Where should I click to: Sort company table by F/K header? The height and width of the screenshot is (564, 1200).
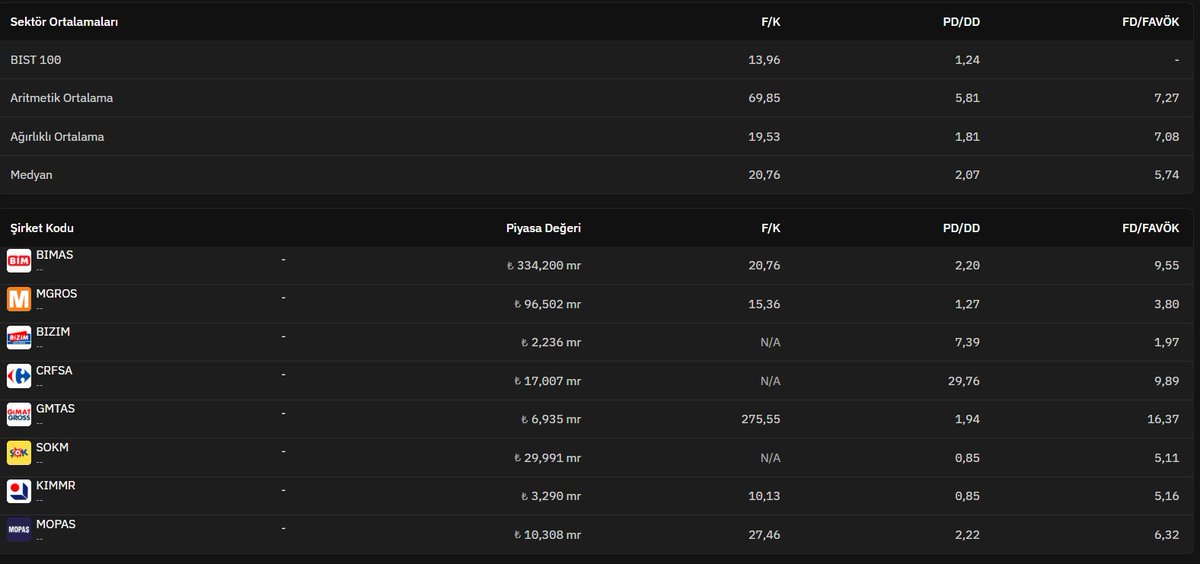770,228
